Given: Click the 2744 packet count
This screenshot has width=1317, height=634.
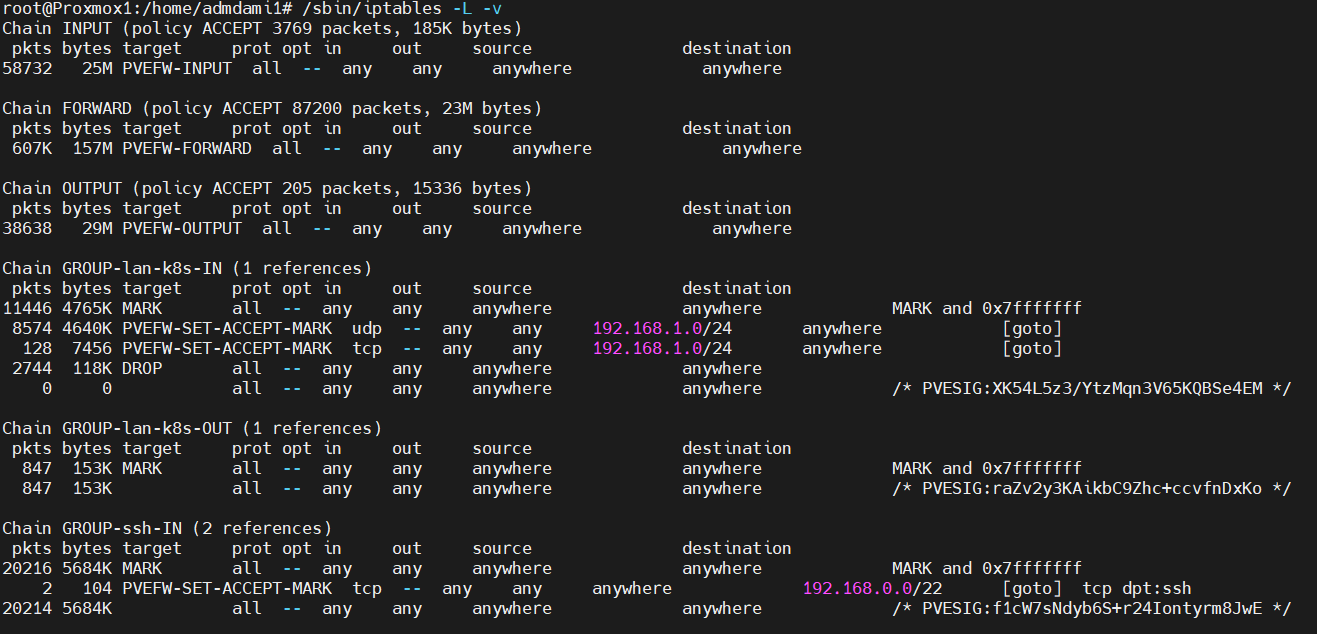Looking at the screenshot, I should click(32, 368).
